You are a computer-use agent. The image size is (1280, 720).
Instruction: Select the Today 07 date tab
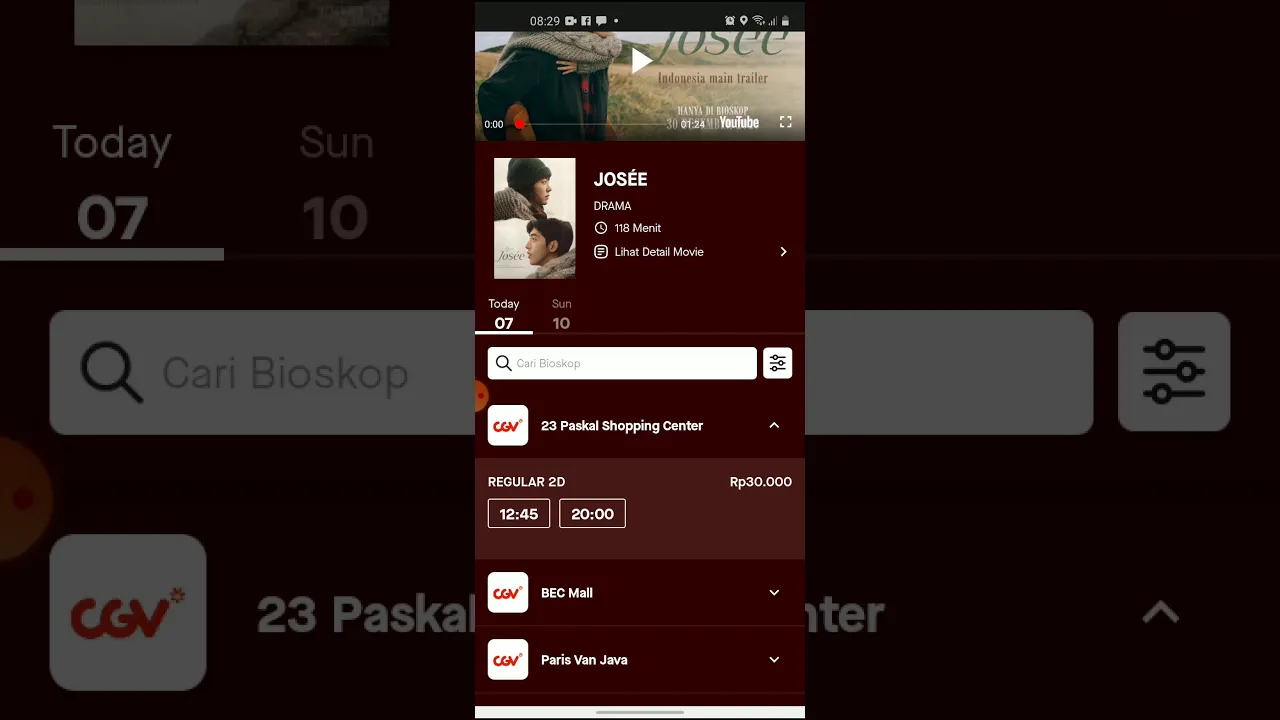504,314
